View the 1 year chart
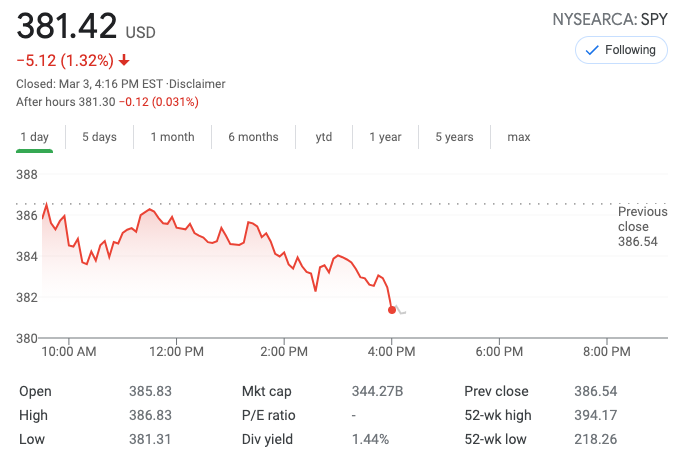The image size is (693, 462). [x=385, y=137]
